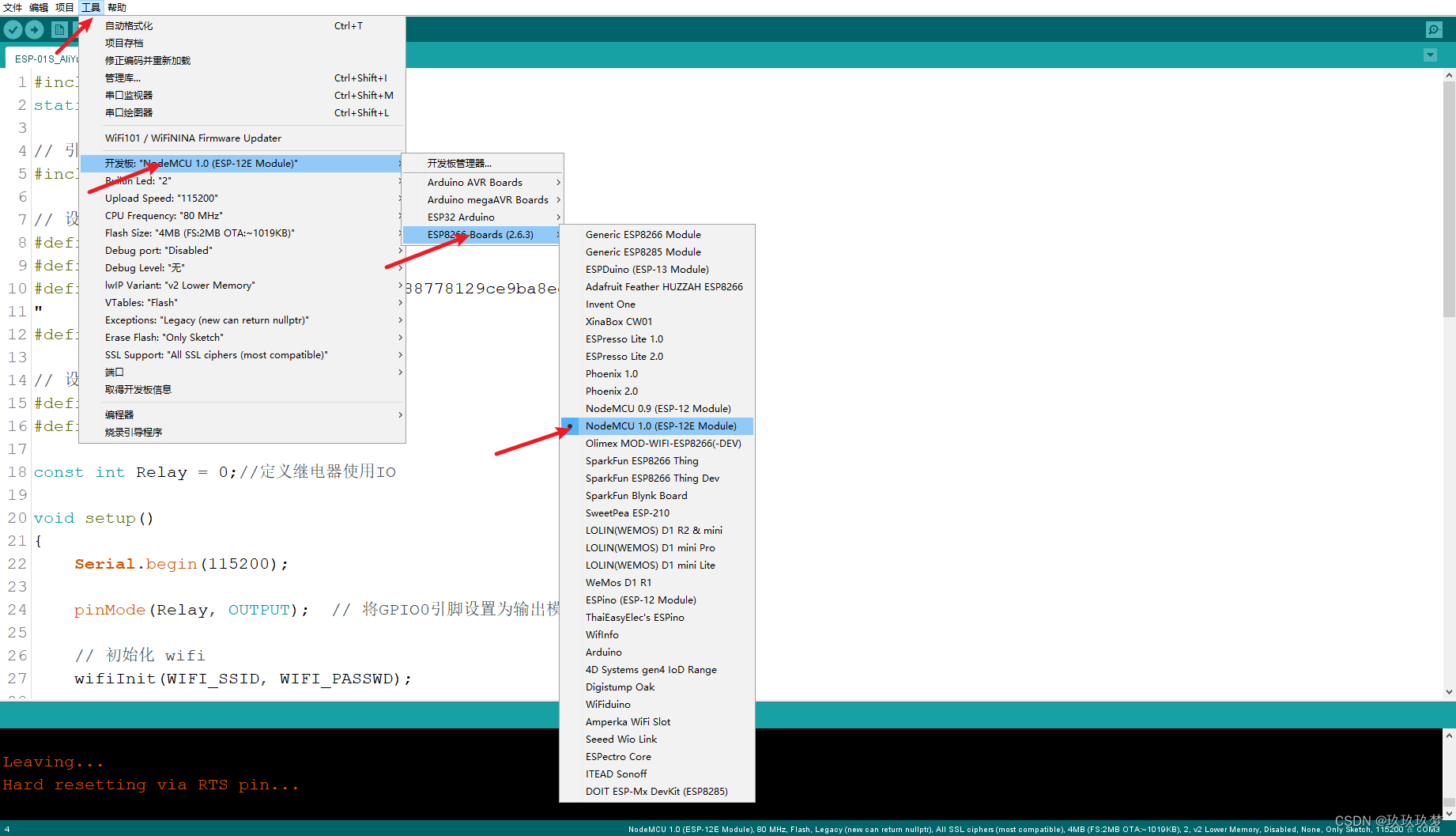Image resolution: width=1456 pixels, height=836 pixels.
Task: Expand lwIP Variant submenu
Action: [242, 286]
